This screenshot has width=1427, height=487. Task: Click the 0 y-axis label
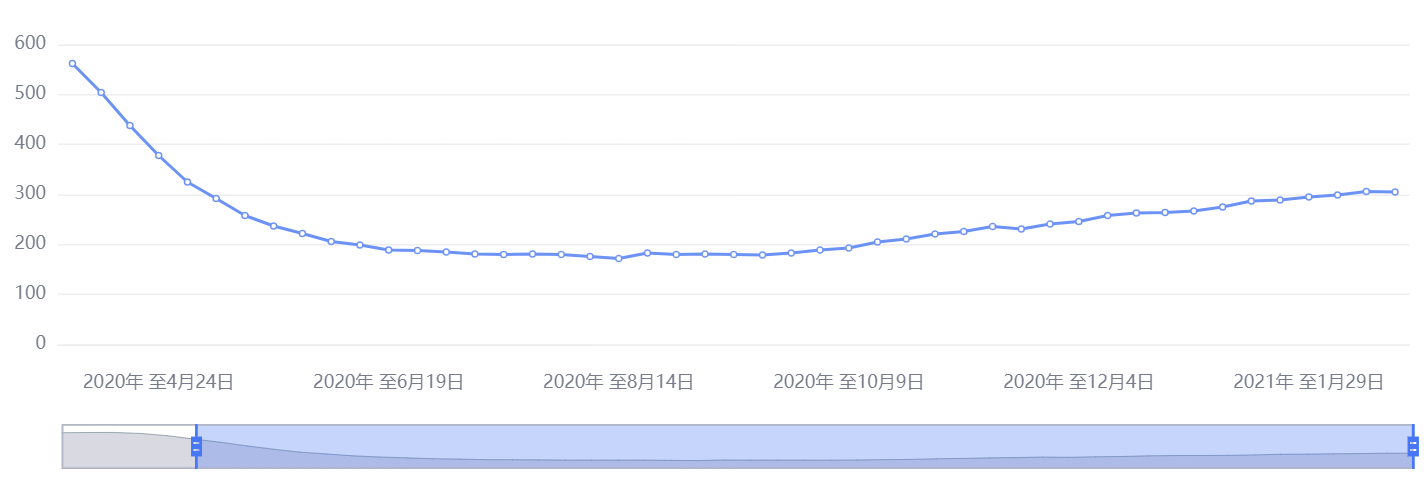(x=41, y=343)
